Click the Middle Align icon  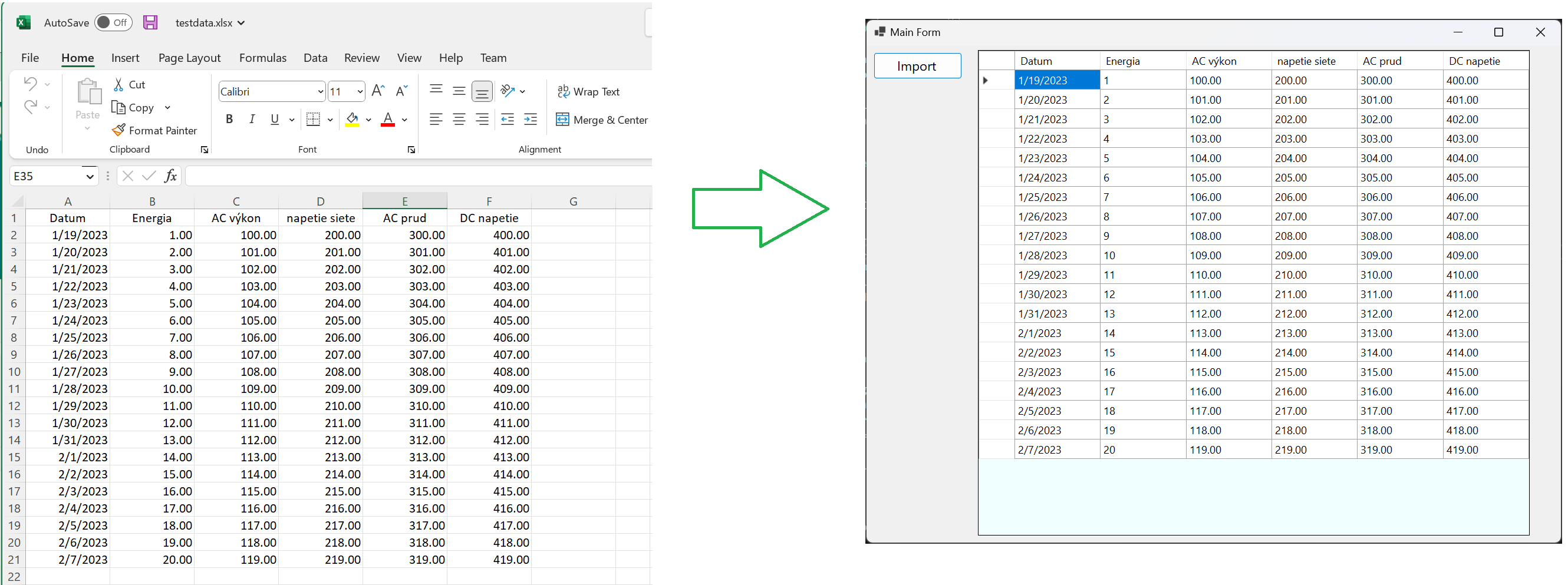(x=459, y=91)
